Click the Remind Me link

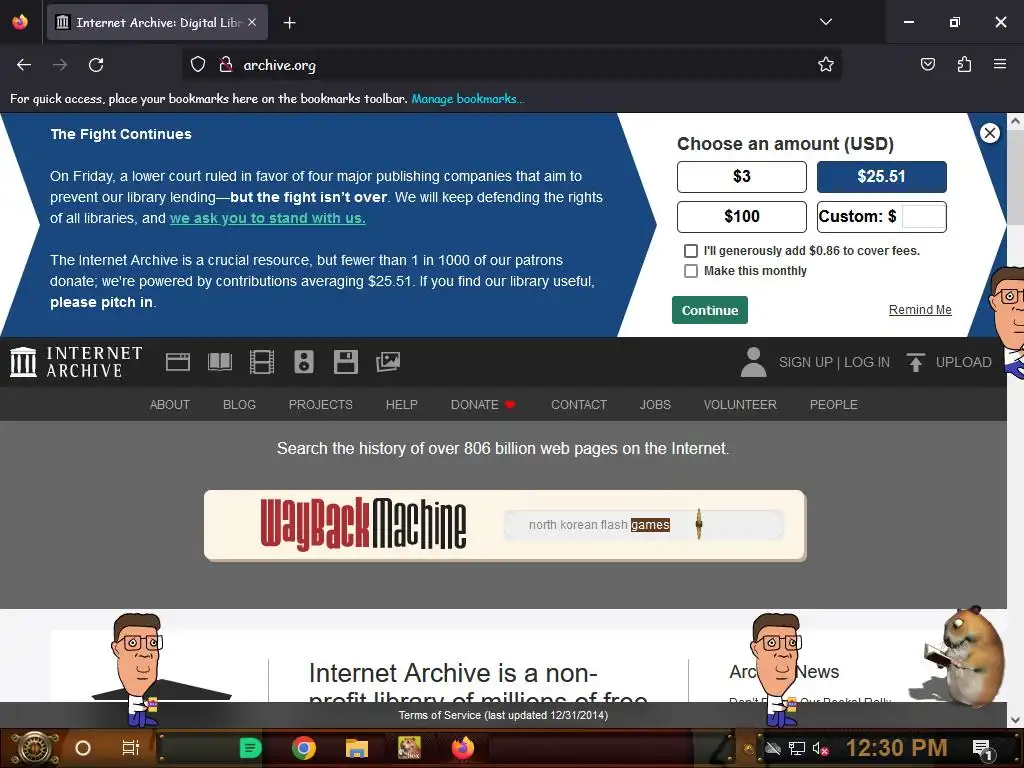(920, 310)
